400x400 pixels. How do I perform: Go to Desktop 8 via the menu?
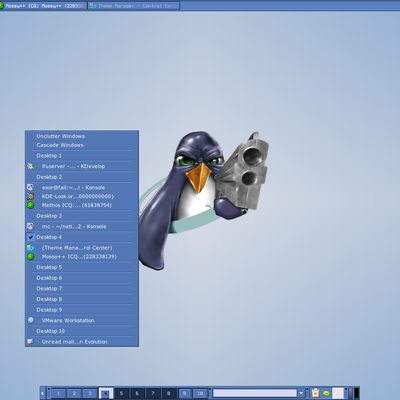[x=82, y=299]
